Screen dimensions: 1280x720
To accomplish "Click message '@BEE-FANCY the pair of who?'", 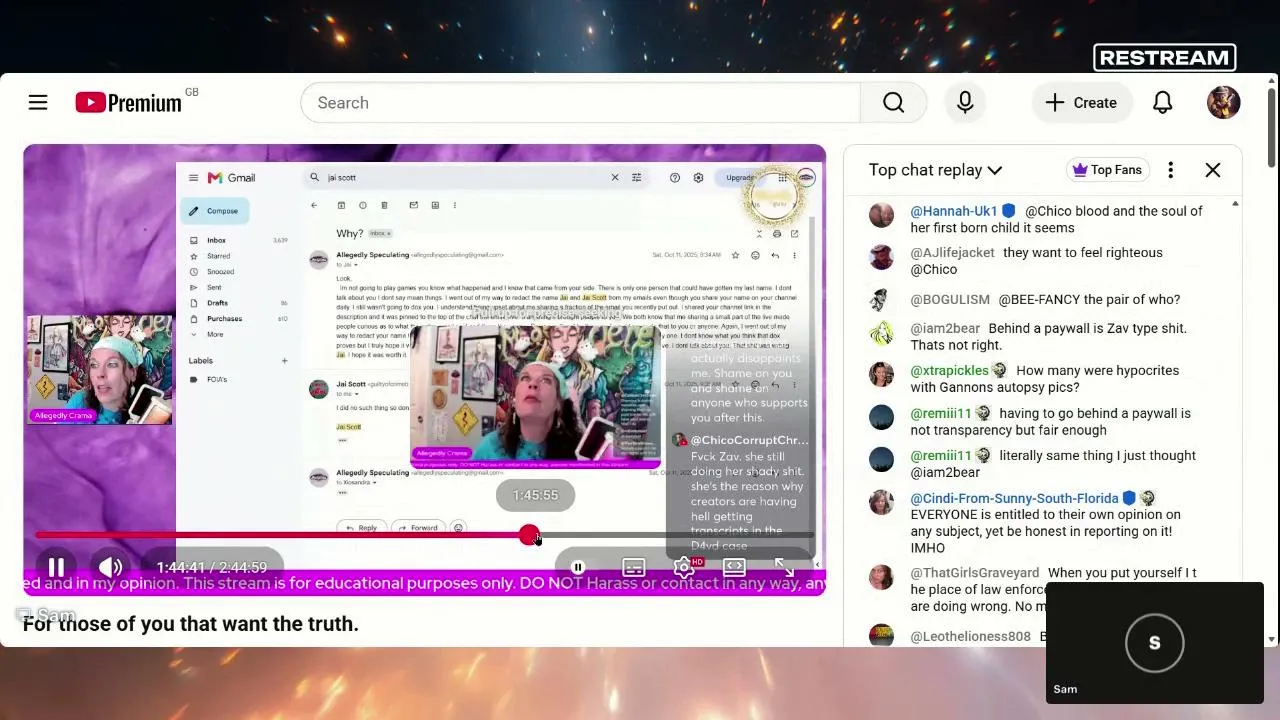I will pos(1089,300).
